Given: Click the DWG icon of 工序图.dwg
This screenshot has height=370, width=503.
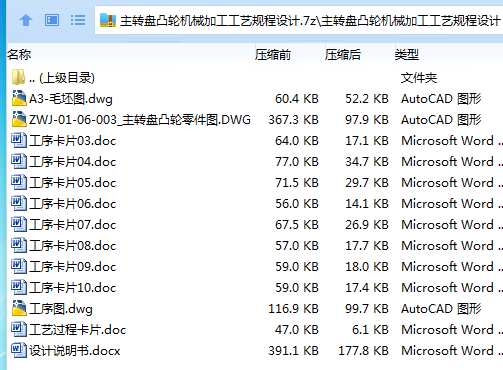Looking at the screenshot, I should [x=19, y=308].
